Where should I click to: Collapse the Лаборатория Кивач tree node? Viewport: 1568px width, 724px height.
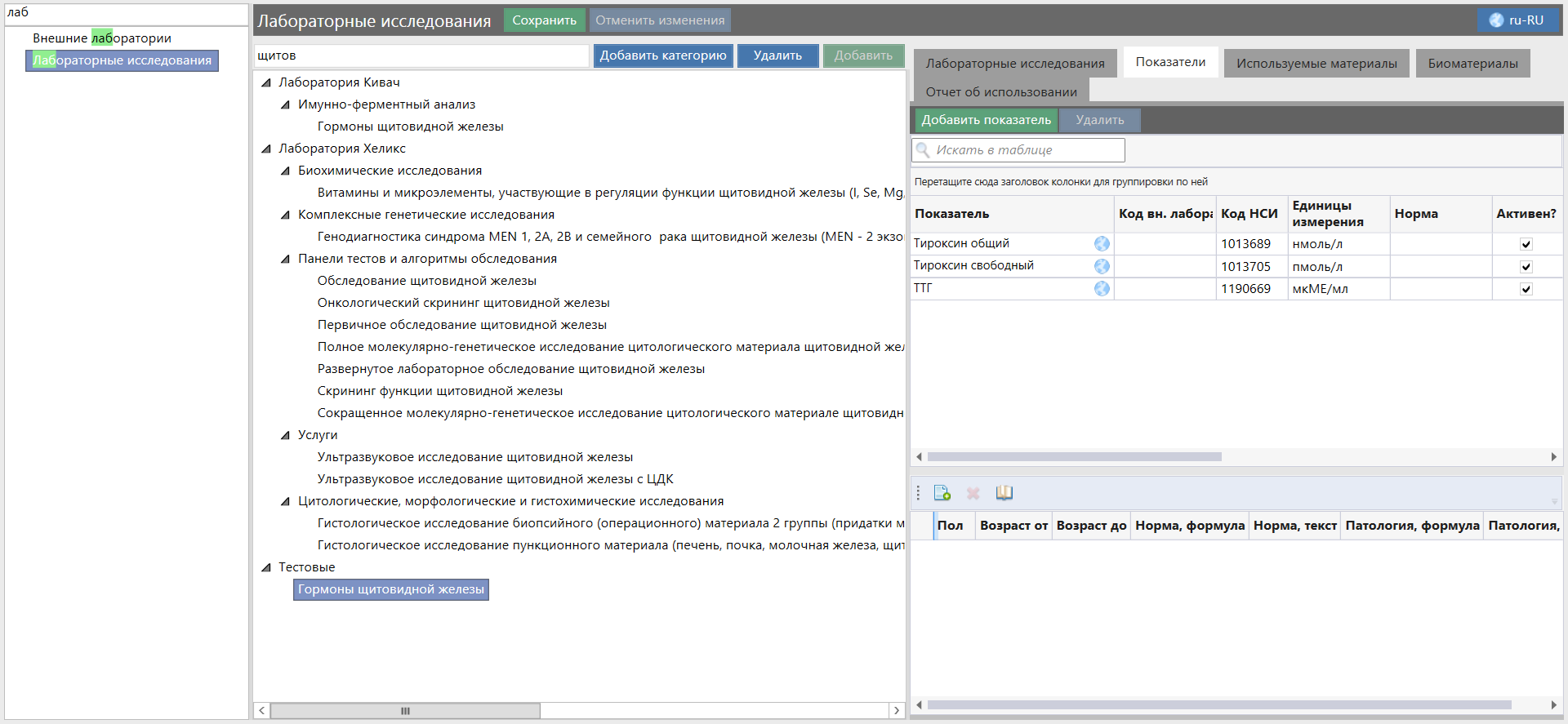coord(266,82)
